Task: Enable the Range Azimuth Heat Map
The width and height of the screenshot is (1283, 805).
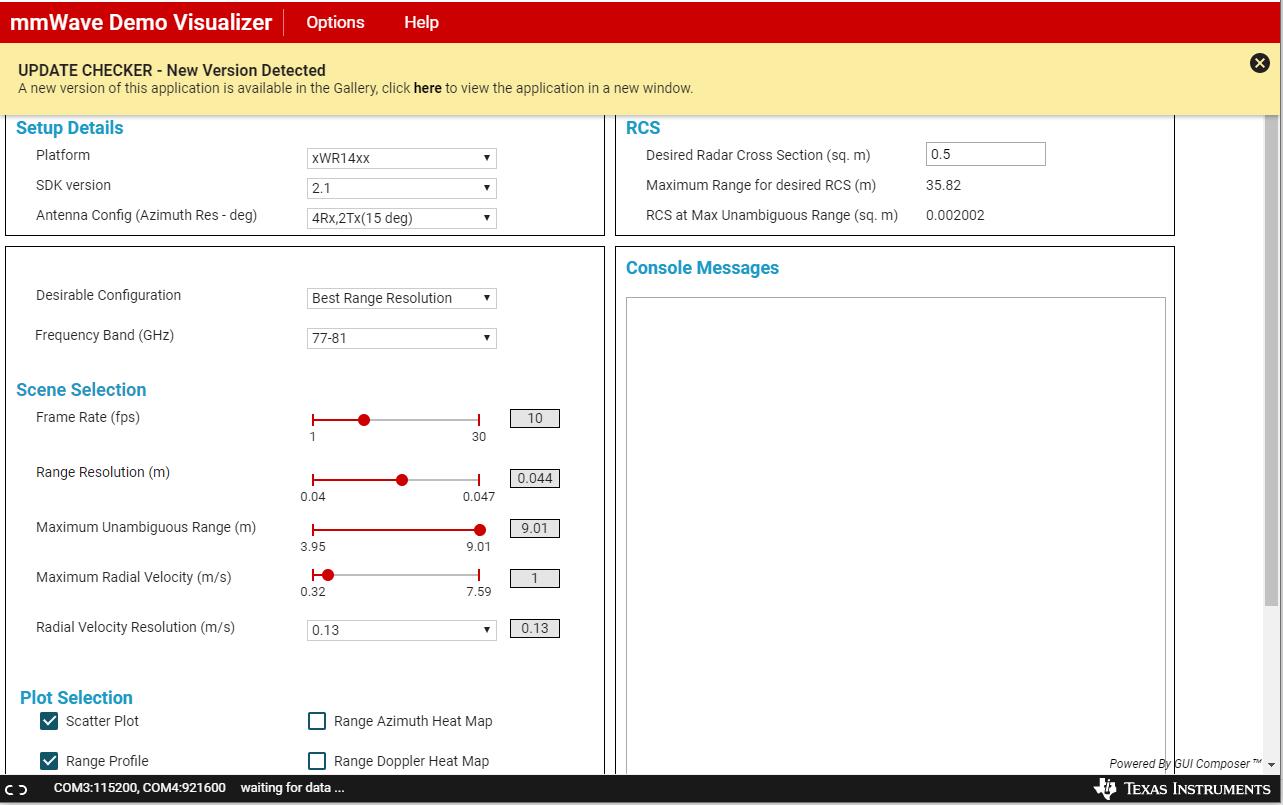Action: pos(317,721)
